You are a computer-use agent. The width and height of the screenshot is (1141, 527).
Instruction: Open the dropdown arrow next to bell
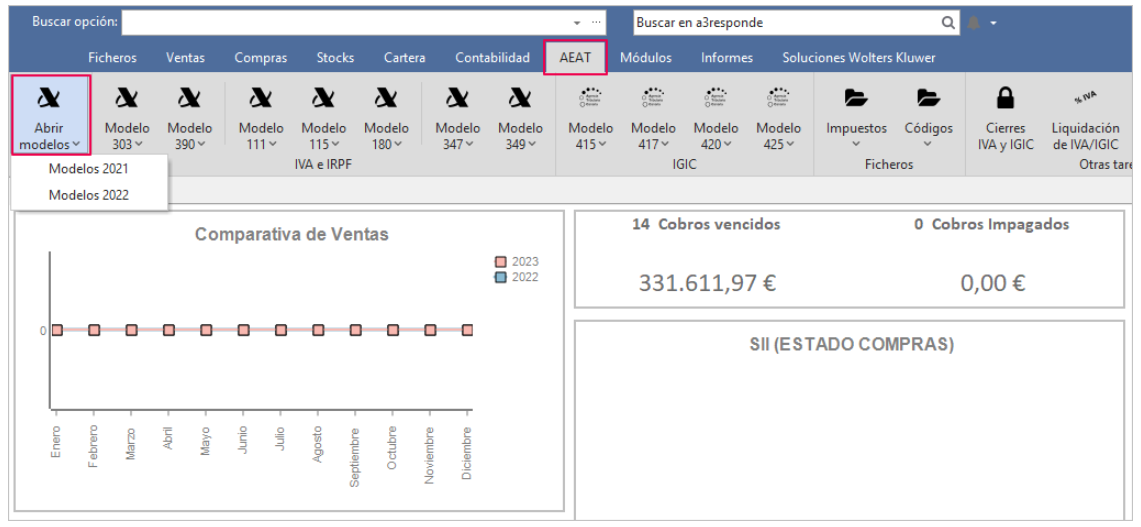pyautogui.click(x=993, y=23)
